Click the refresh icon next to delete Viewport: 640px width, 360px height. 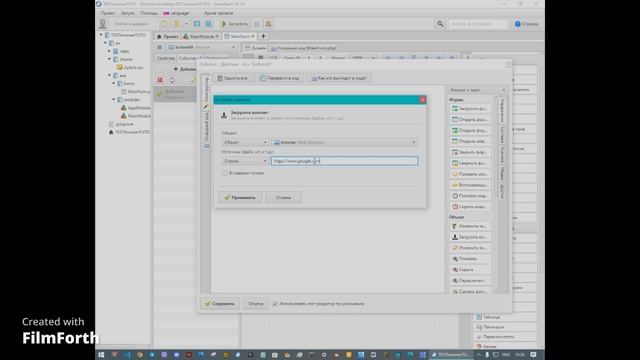pos(172,80)
